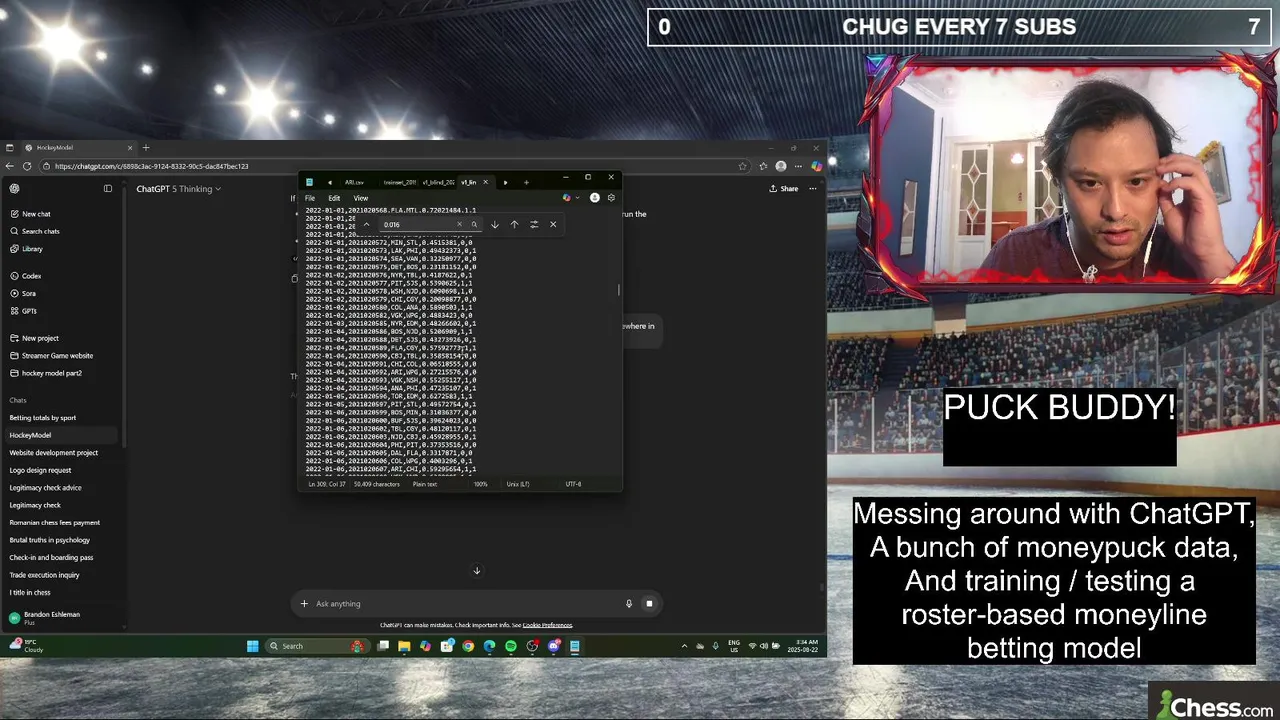This screenshot has width=1280, height=720.
Task: Click the find magnifier search icon
Action: click(x=474, y=225)
